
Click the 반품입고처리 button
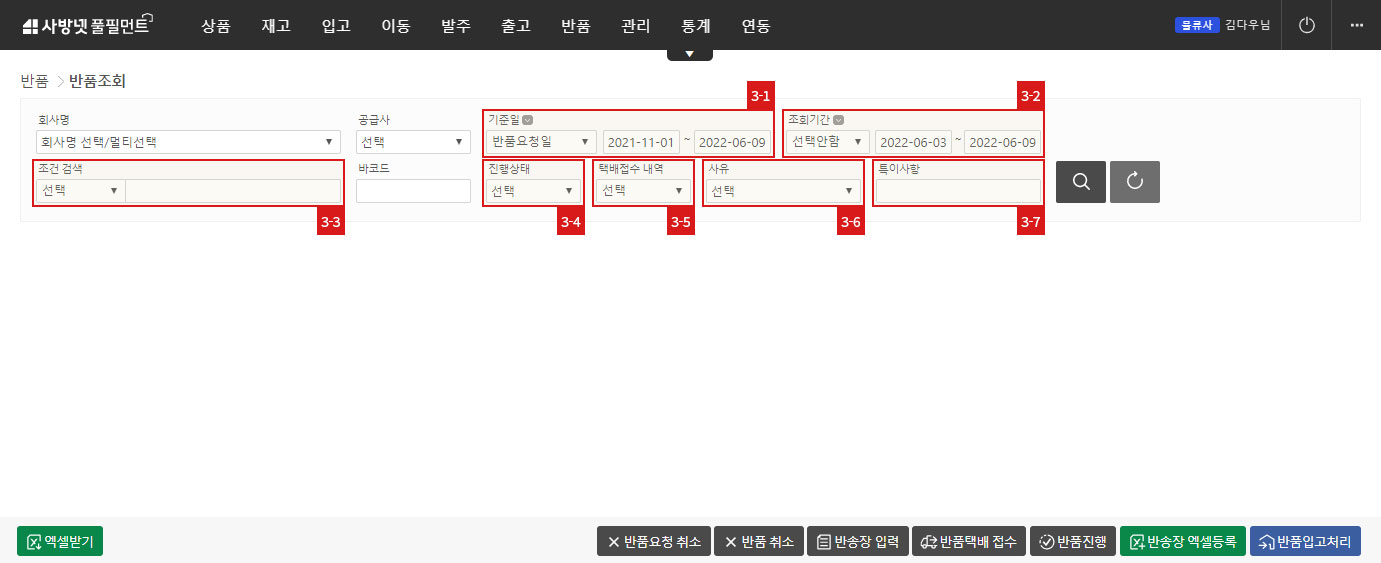tap(1305, 542)
